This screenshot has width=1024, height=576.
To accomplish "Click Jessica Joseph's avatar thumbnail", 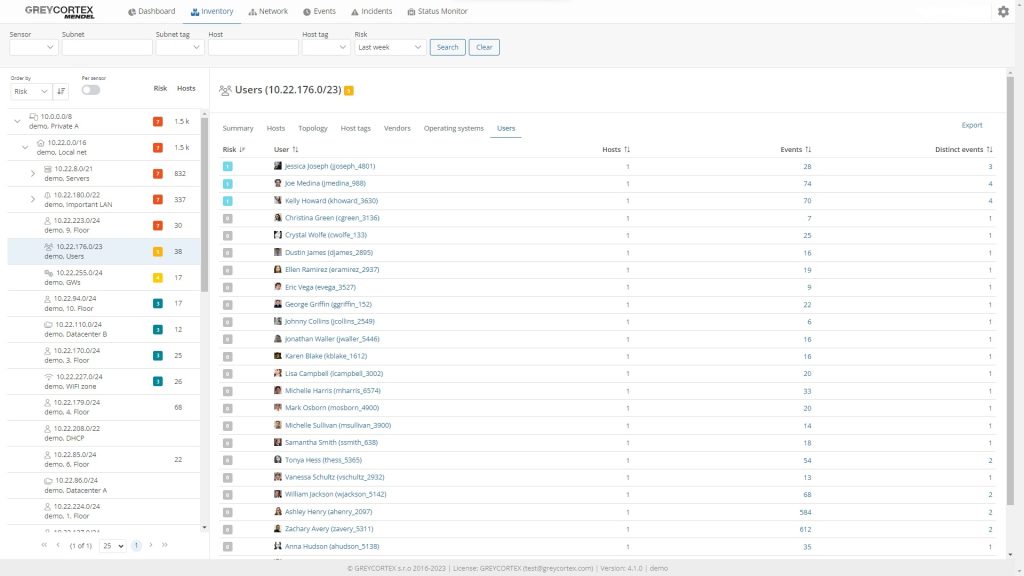I will 278,166.
